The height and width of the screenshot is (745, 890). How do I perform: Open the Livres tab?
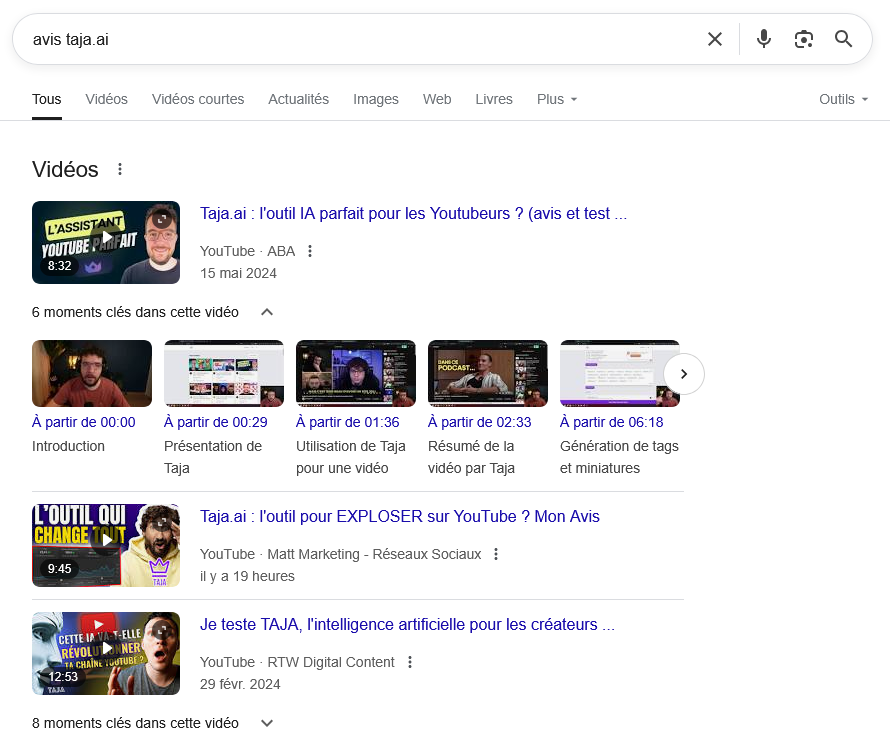coord(494,99)
